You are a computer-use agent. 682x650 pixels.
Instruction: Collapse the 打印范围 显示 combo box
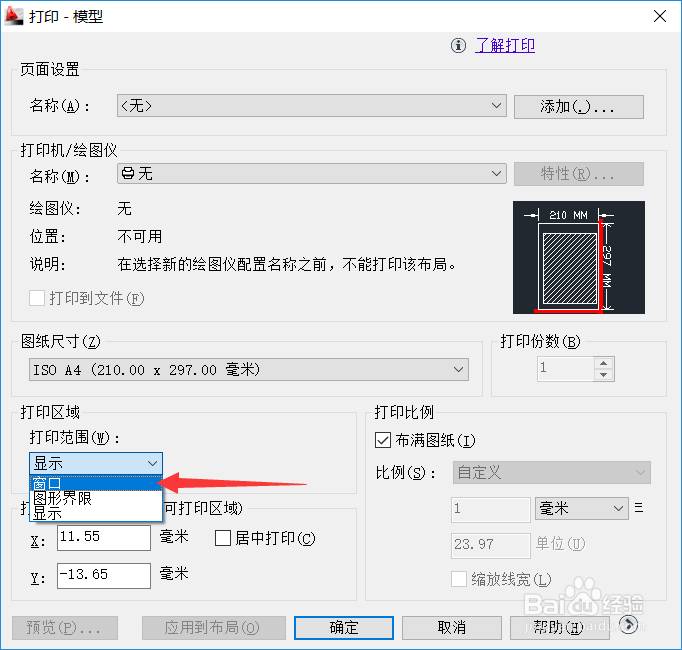96,463
